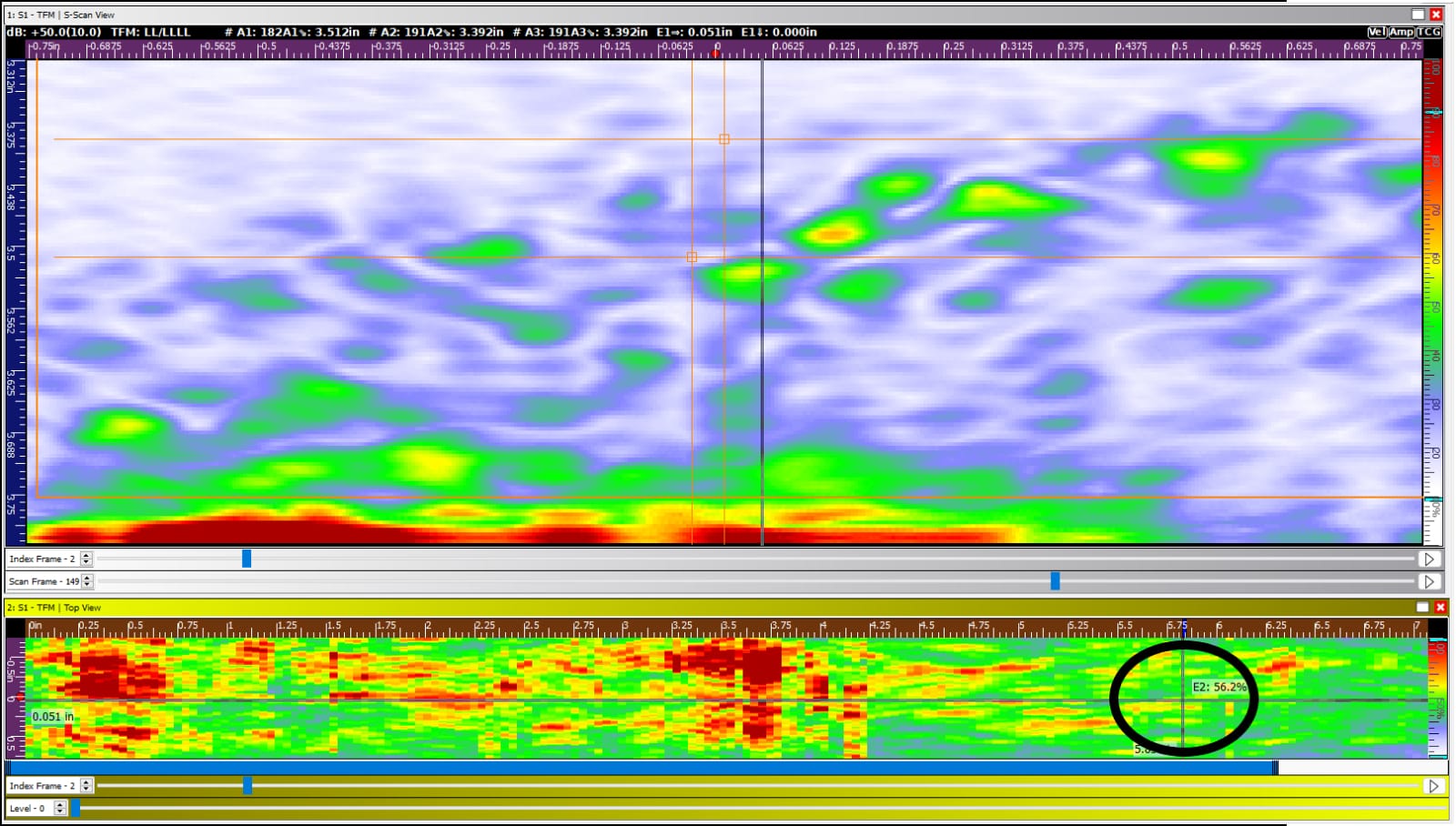
Task: Play the Top View Index Frame animation
Action: tap(1434, 786)
